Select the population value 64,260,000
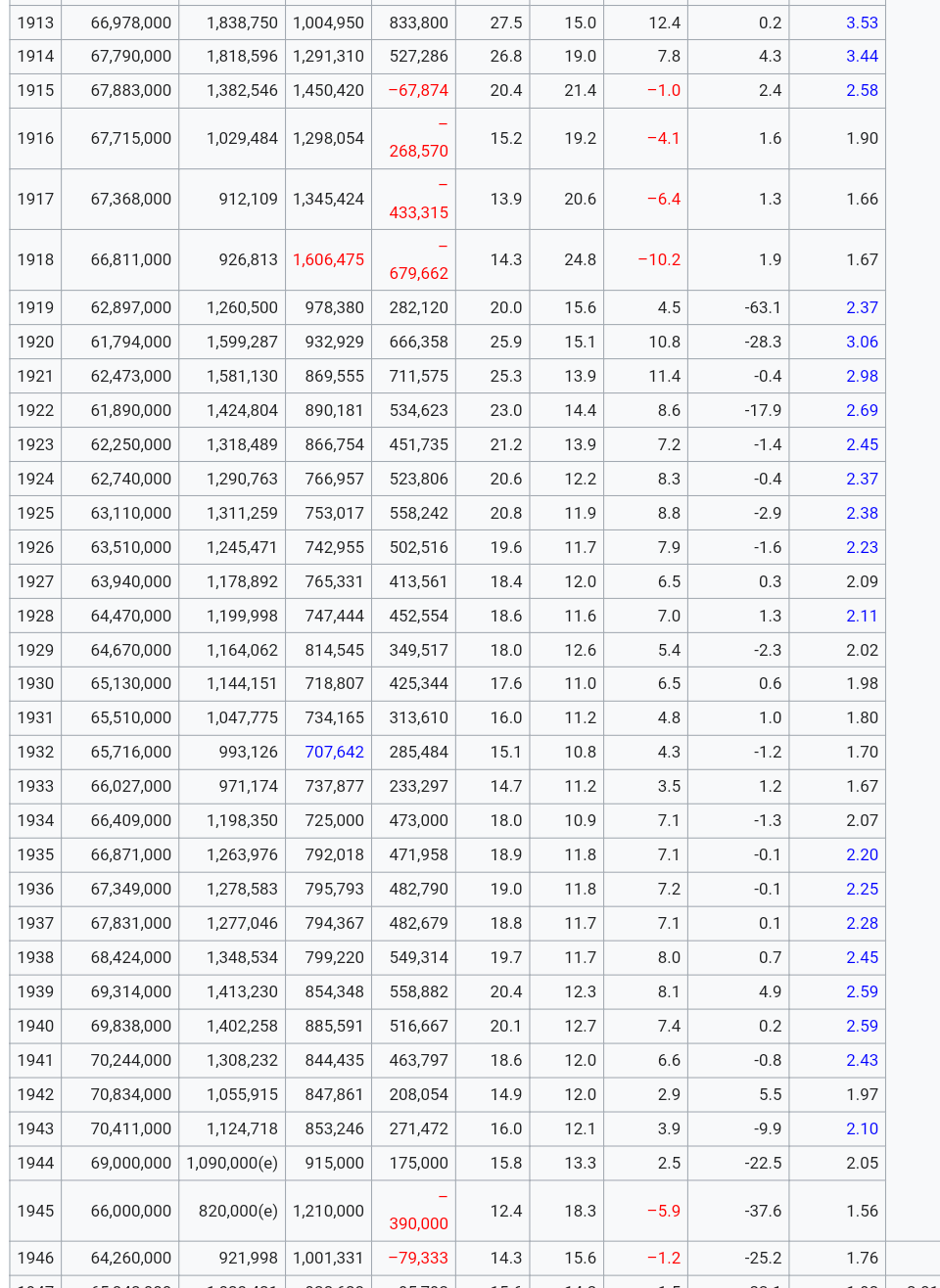940x1288 pixels. tap(131, 1259)
